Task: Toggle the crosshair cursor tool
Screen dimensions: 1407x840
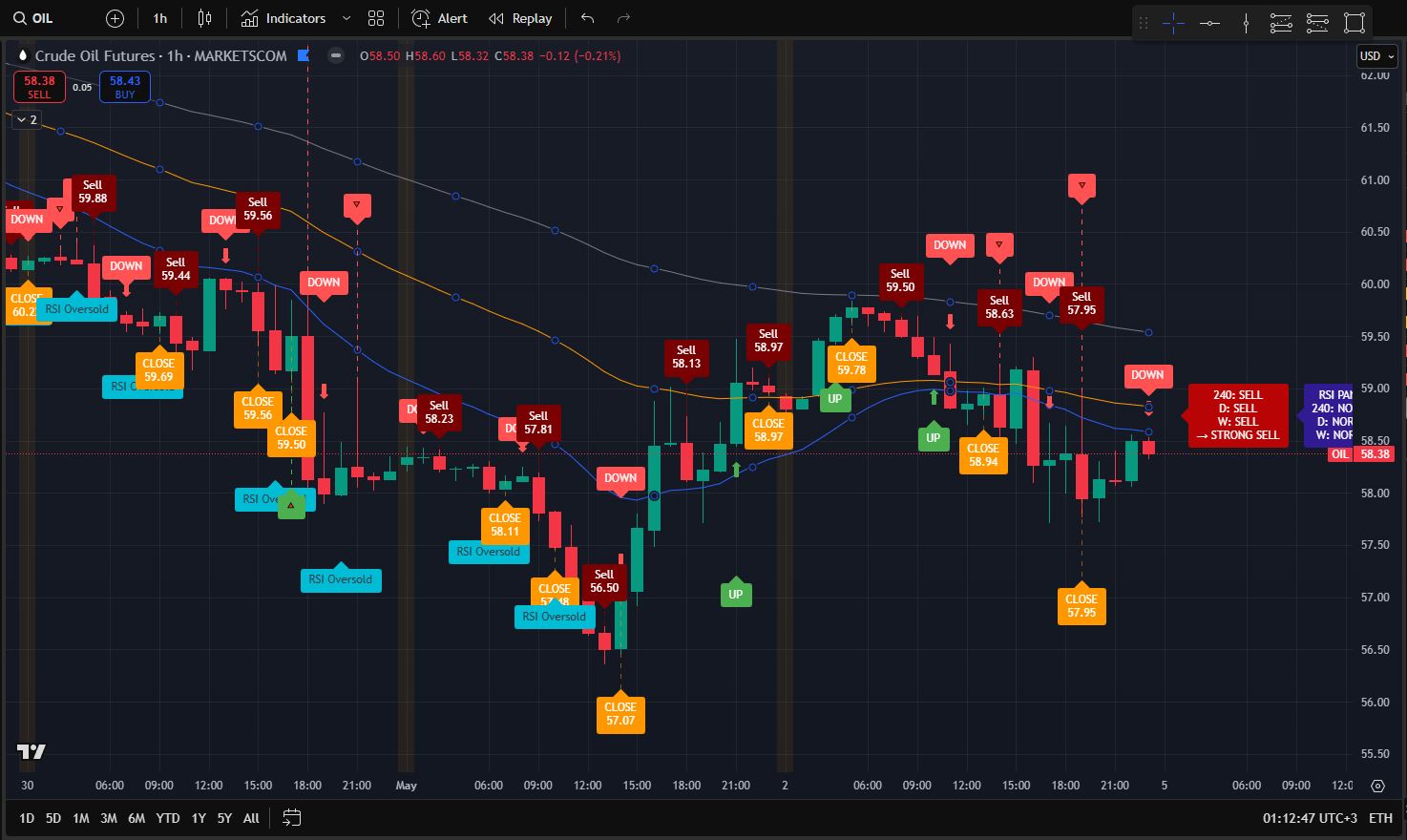Action: click(x=1173, y=23)
